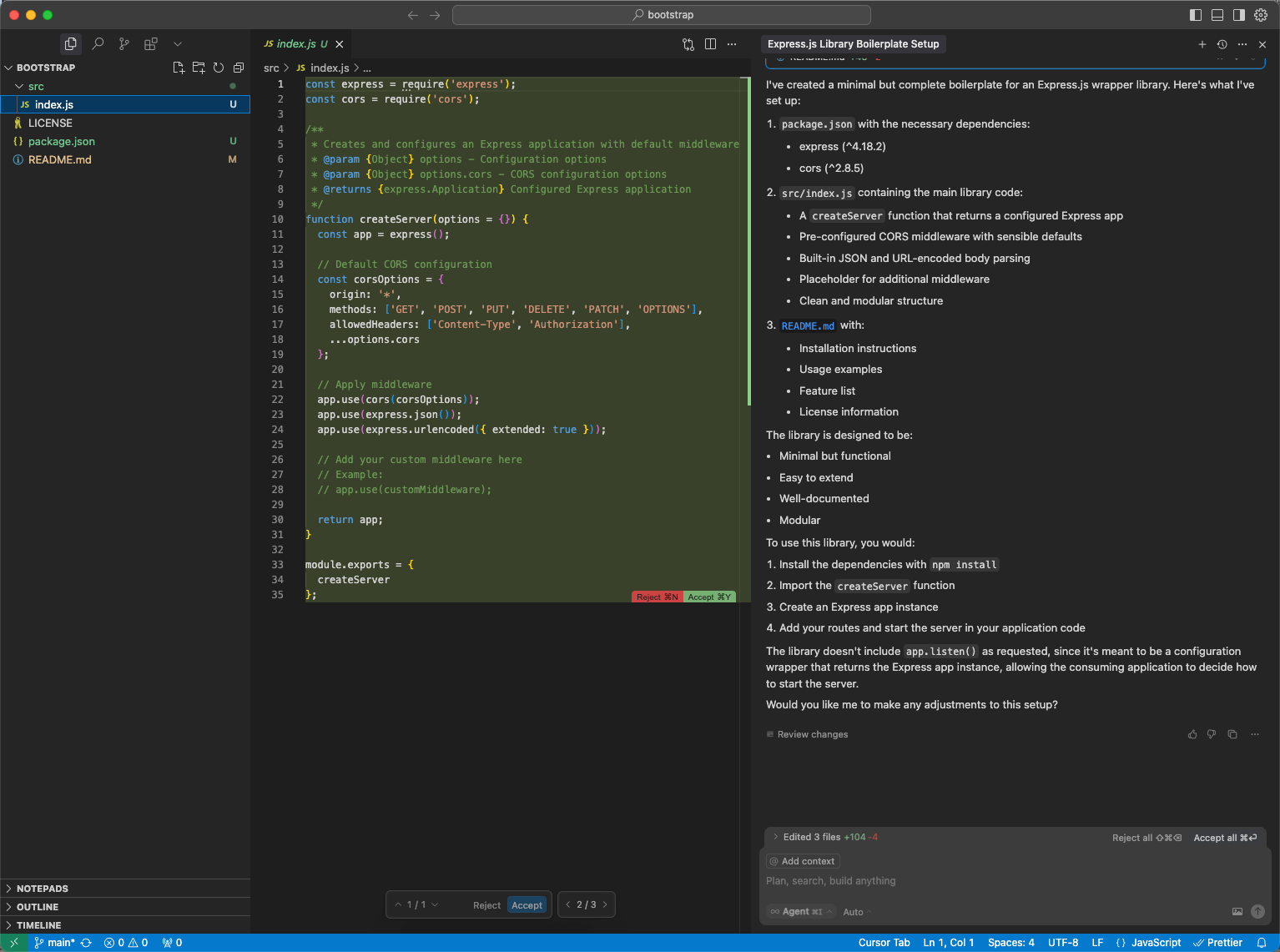This screenshot has width=1280, height=952.
Task: Click New Folder icon in explorer header
Action: tap(199, 68)
